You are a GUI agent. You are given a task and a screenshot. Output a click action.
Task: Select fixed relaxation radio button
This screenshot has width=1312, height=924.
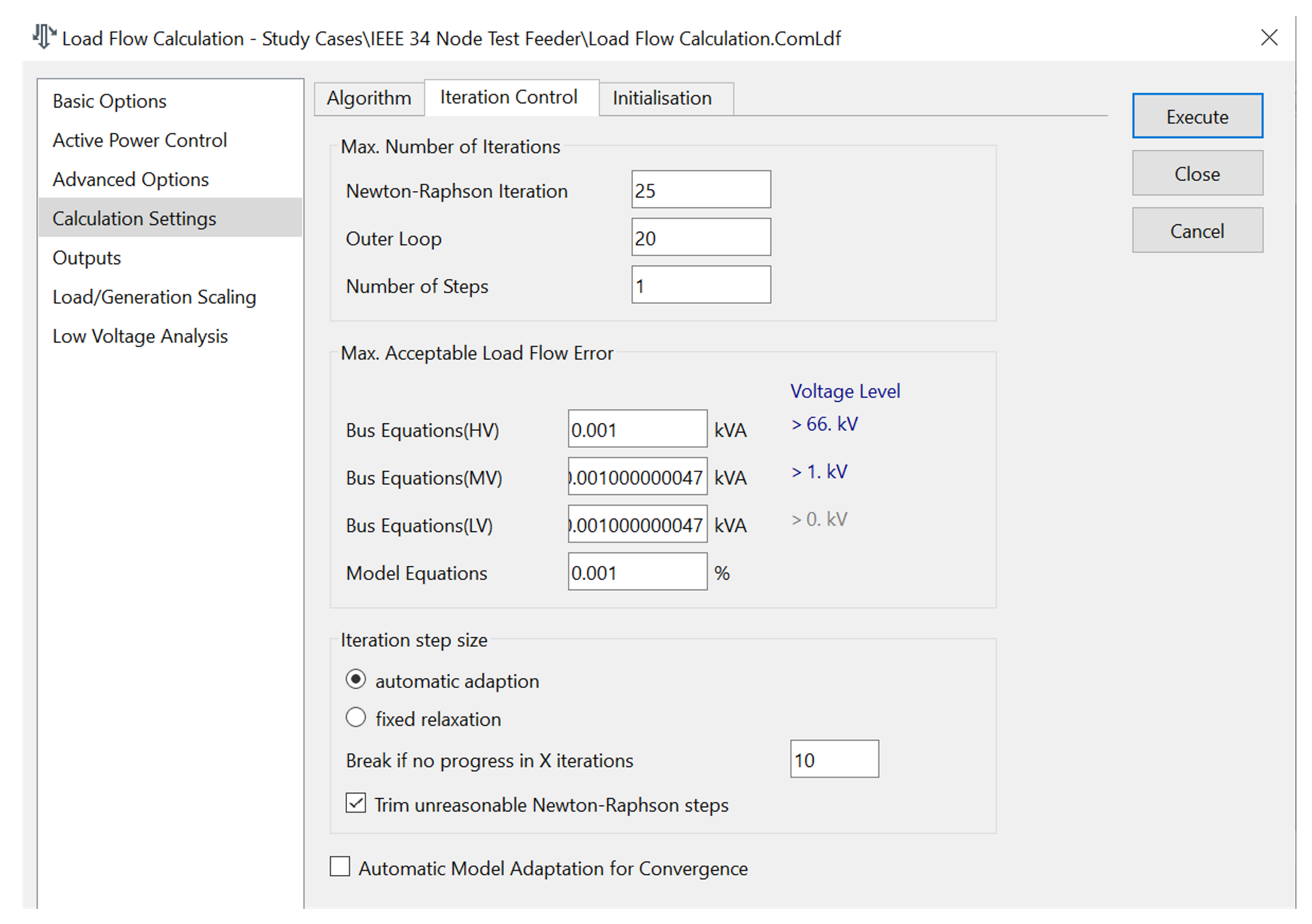pyautogui.click(x=356, y=717)
